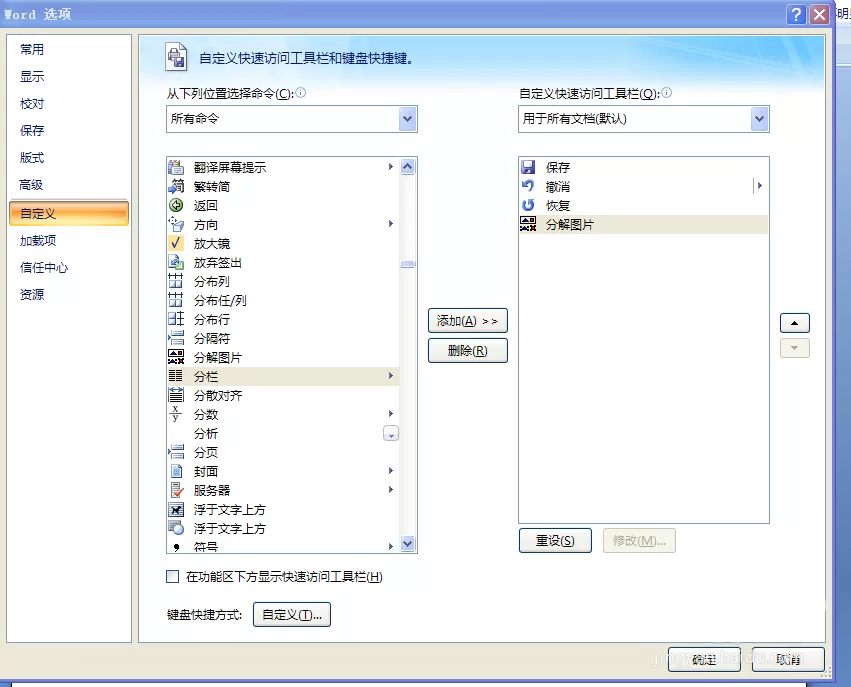Click the 重设(S) button
This screenshot has height=687, width=851.
[555, 540]
